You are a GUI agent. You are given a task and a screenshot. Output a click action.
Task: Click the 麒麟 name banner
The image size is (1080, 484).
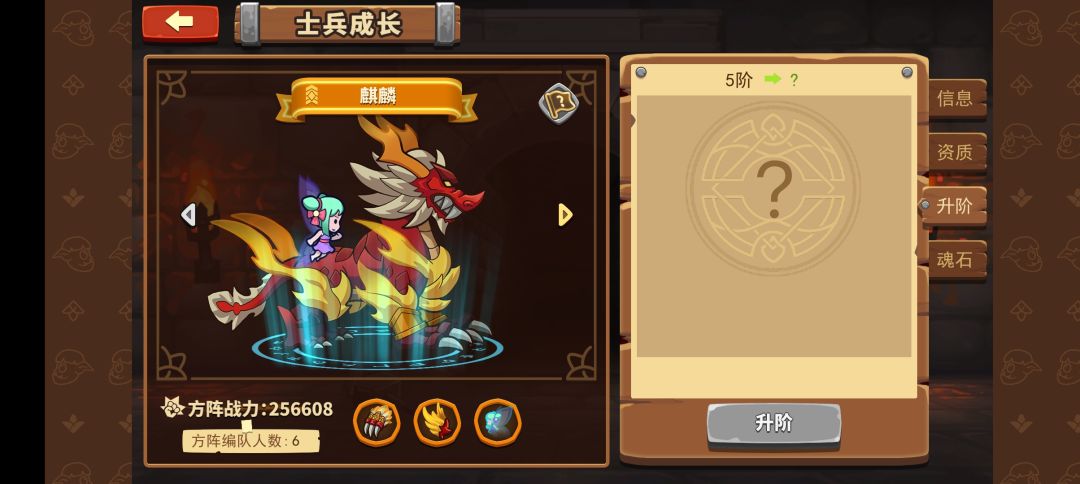[377, 98]
